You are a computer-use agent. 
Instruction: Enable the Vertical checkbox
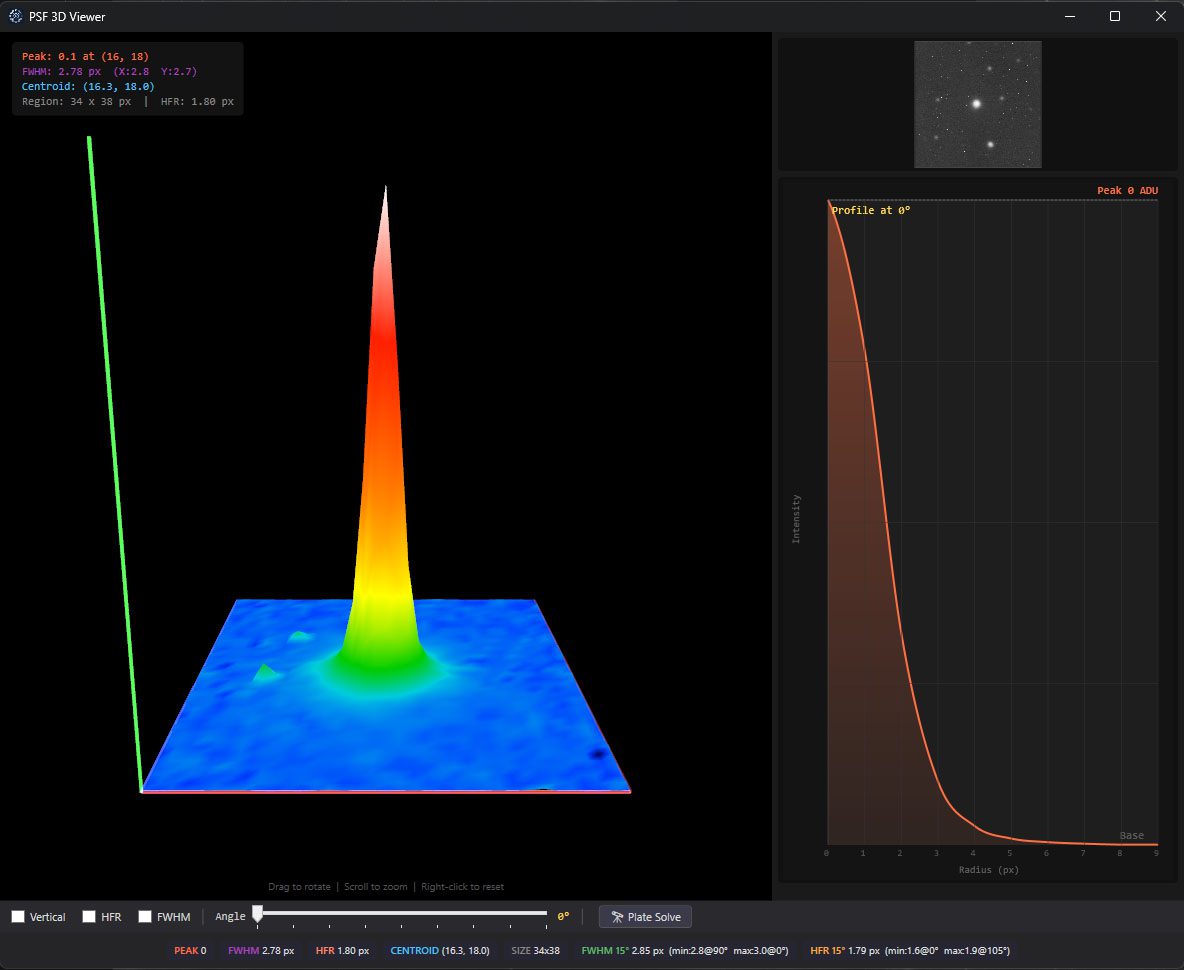click(x=18, y=917)
